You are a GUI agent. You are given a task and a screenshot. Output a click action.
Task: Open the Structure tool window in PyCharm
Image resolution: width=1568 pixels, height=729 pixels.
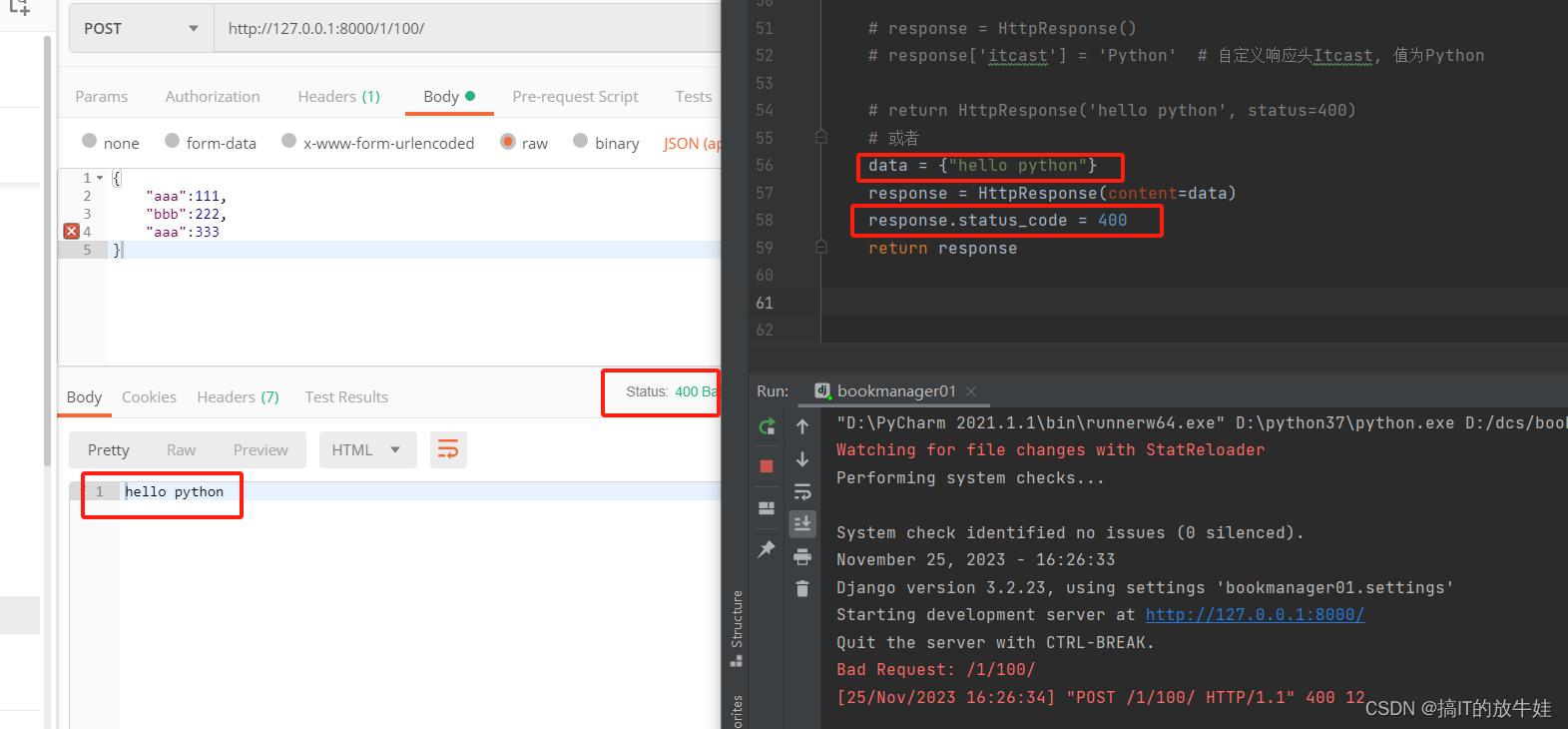pyautogui.click(x=737, y=628)
